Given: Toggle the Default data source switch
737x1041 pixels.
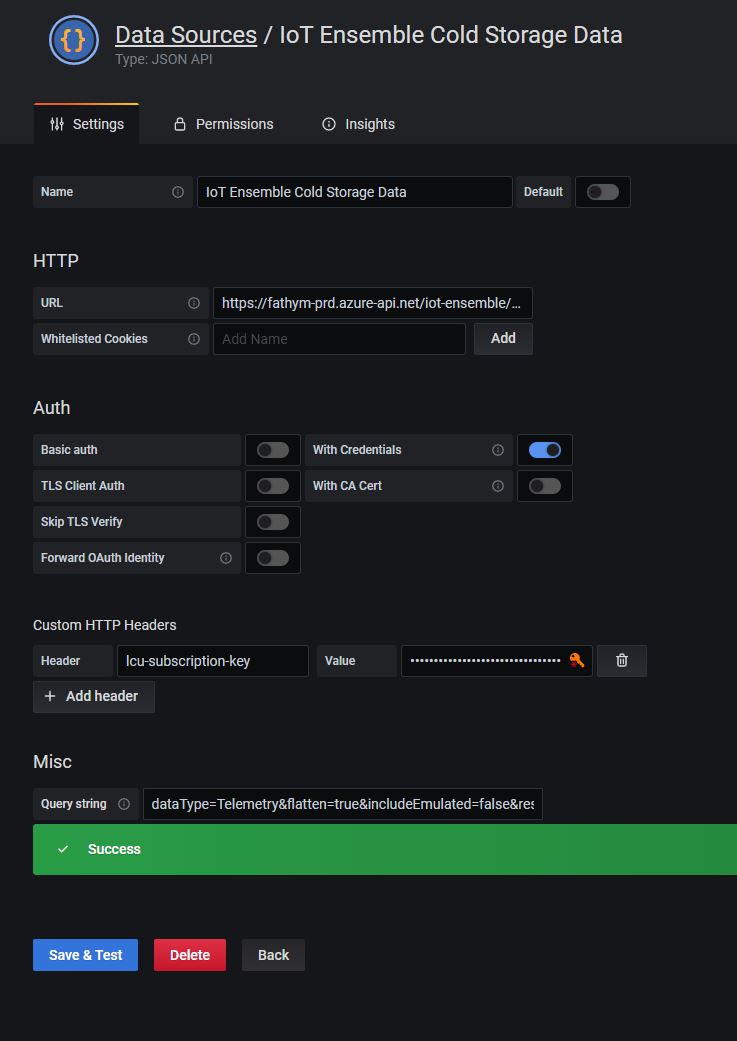Looking at the screenshot, I should pos(603,192).
